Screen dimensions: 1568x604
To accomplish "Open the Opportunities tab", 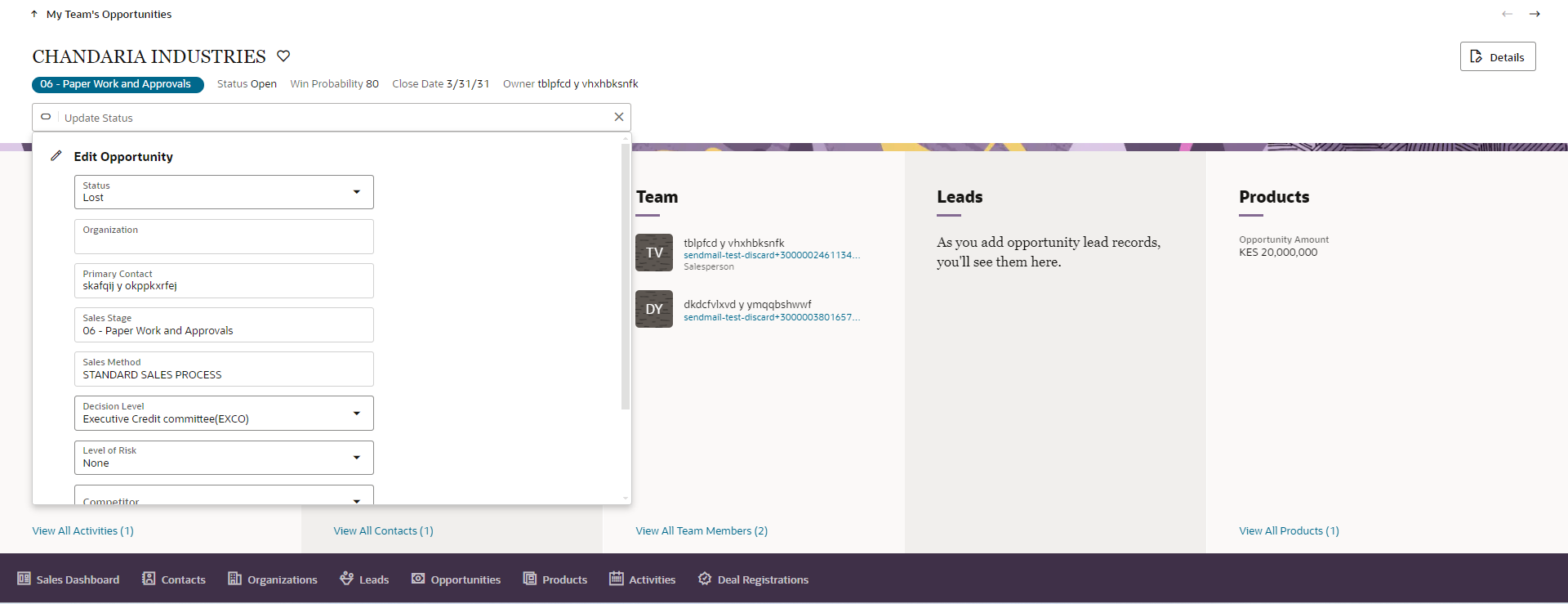I will [456, 579].
